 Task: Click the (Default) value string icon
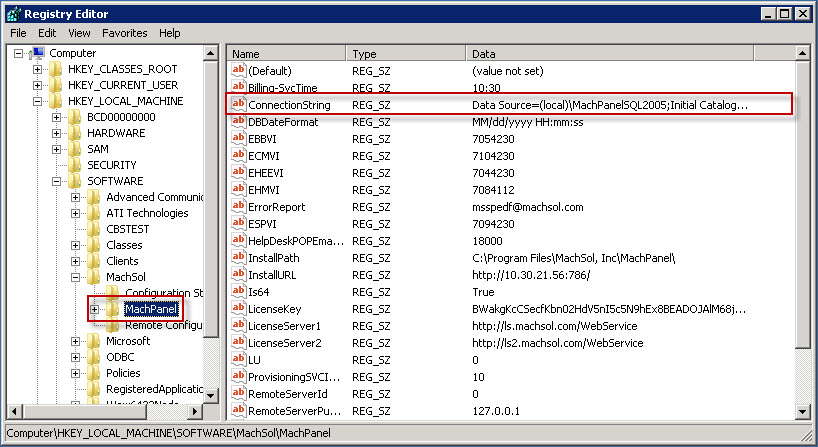[x=238, y=70]
